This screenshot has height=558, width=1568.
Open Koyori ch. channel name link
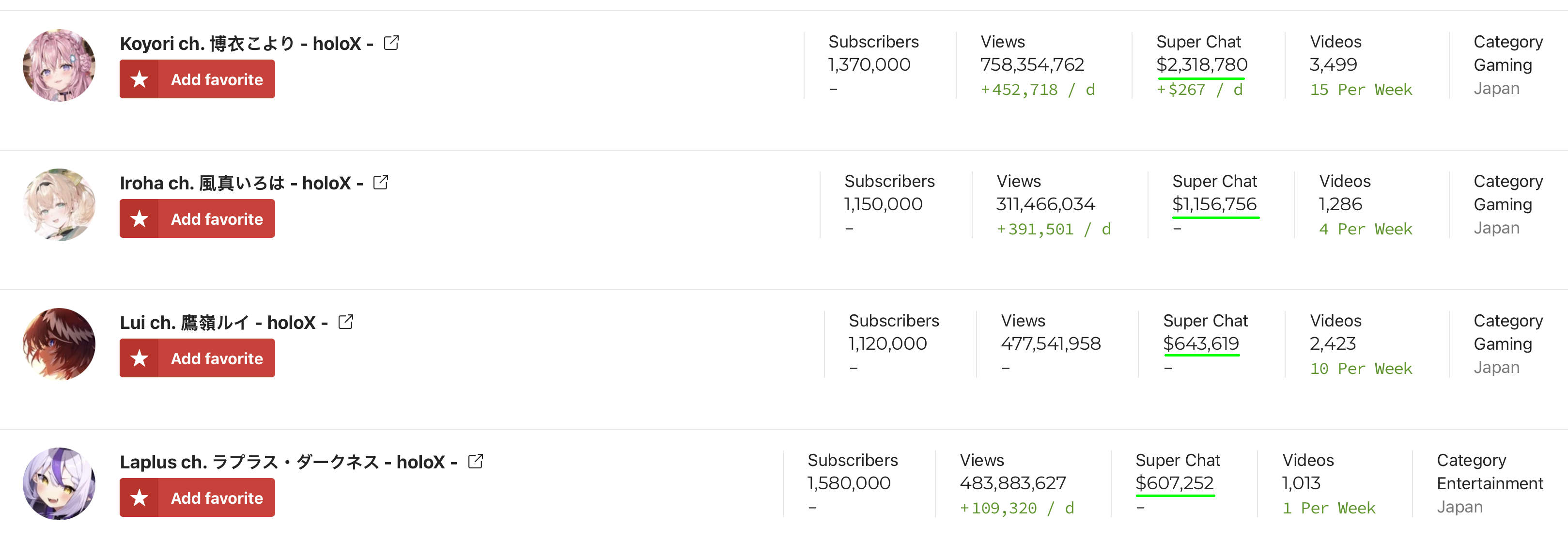(x=247, y=43)
